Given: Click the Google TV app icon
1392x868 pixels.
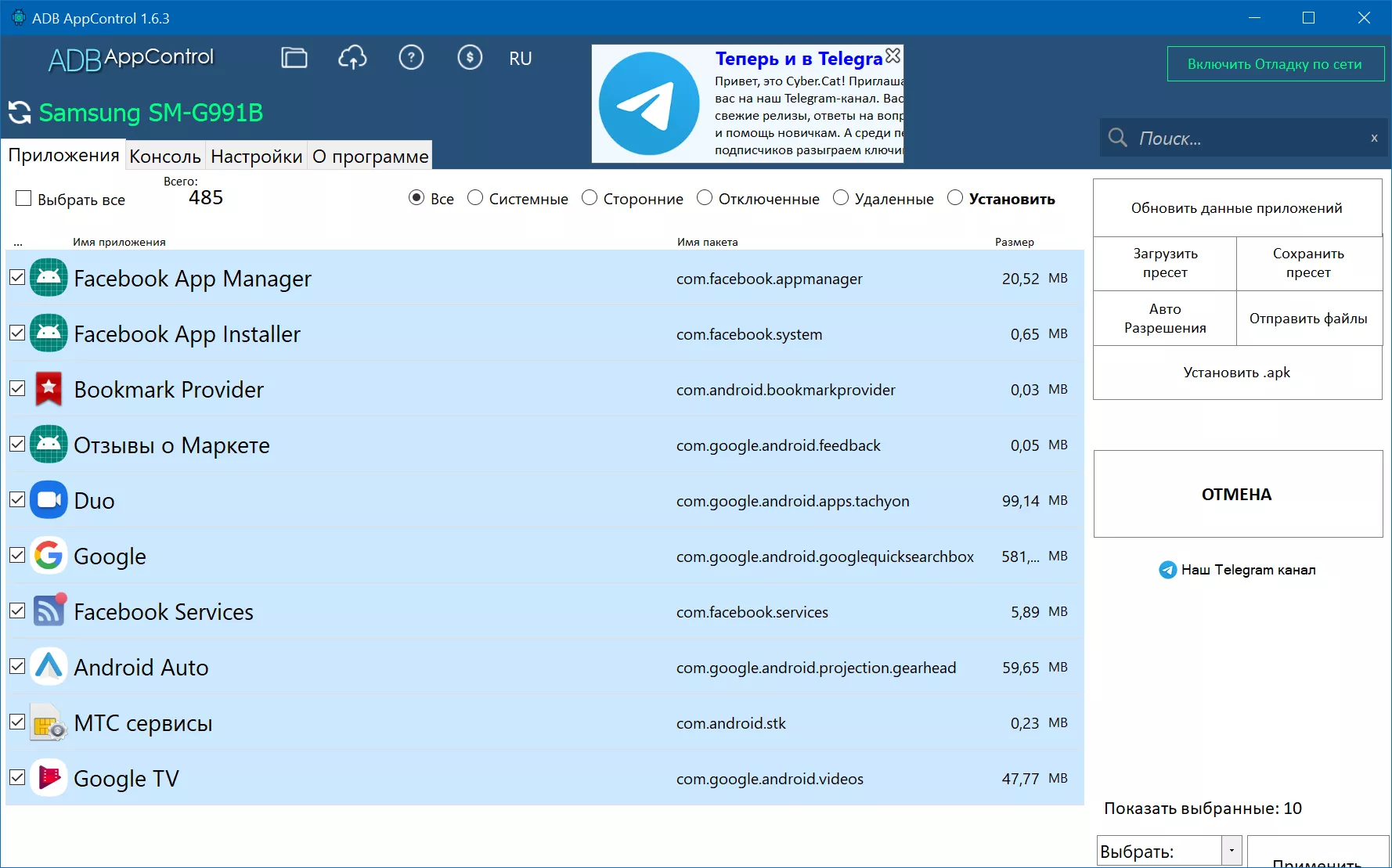Looking at the screenshot, I should click(49, 778).
